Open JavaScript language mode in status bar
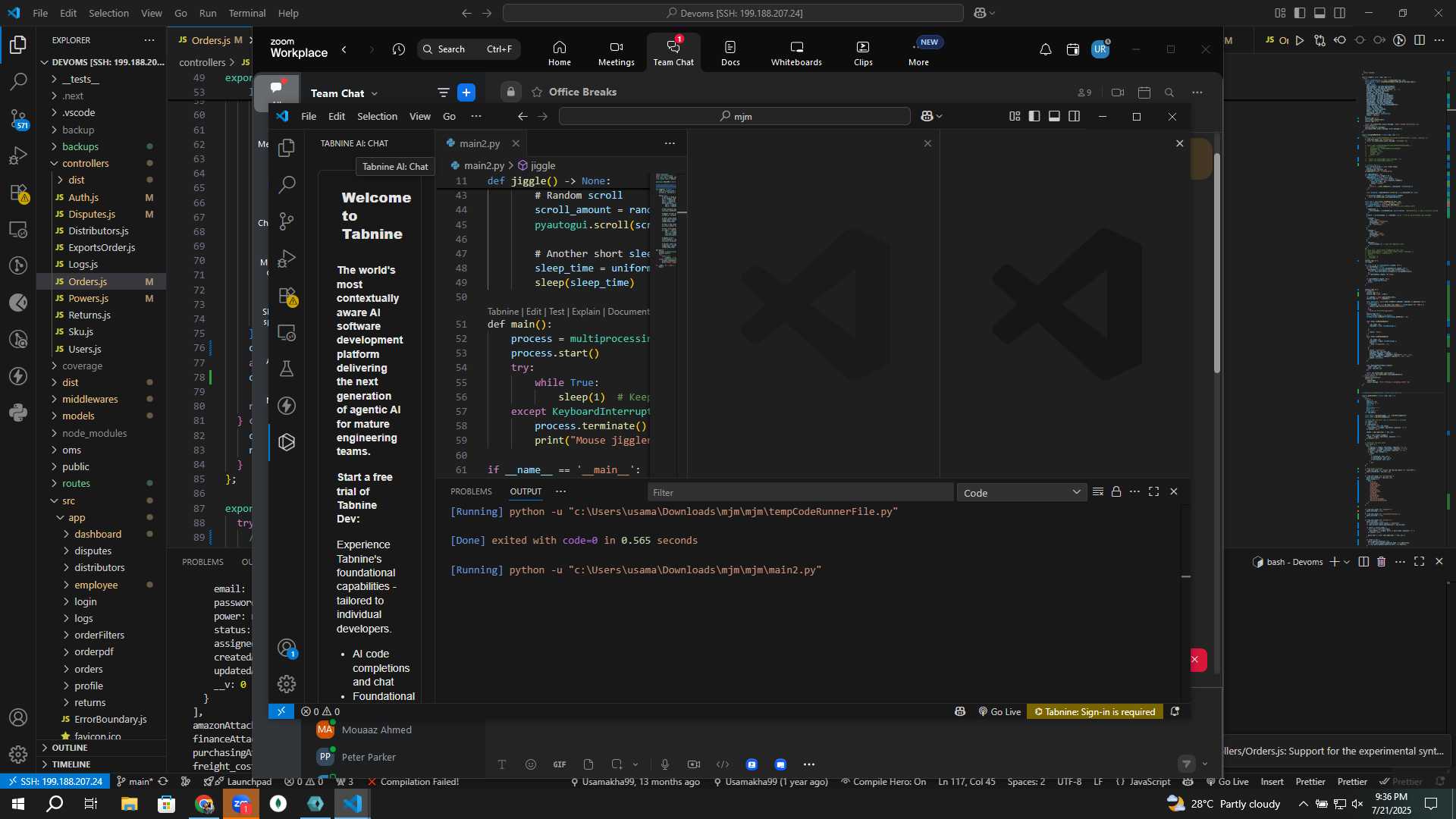This screenshot has height=819, width=1456. tap(1150, 782)
